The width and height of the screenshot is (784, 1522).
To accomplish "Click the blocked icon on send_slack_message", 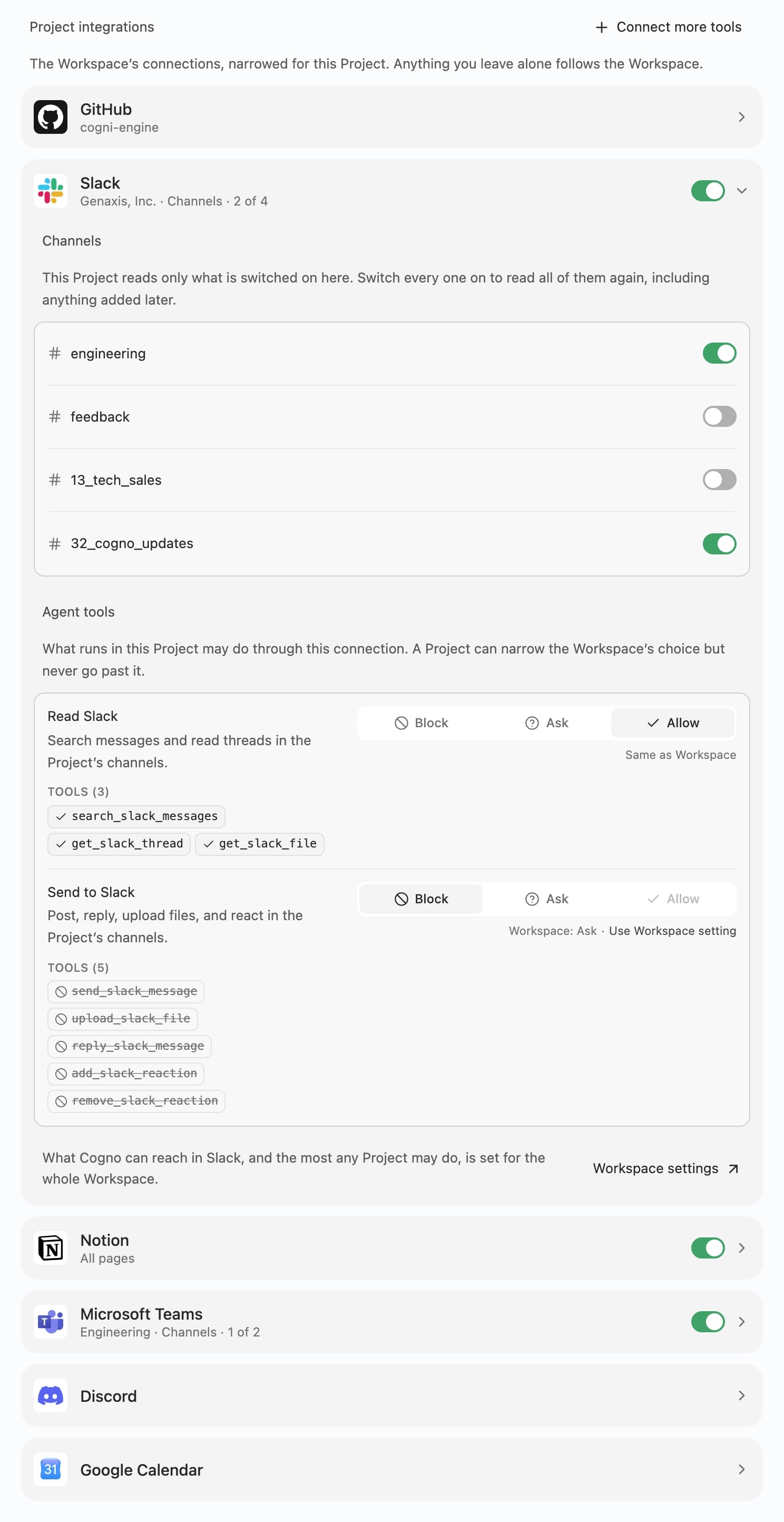I will pyautogui.click(x=61, y=991).
